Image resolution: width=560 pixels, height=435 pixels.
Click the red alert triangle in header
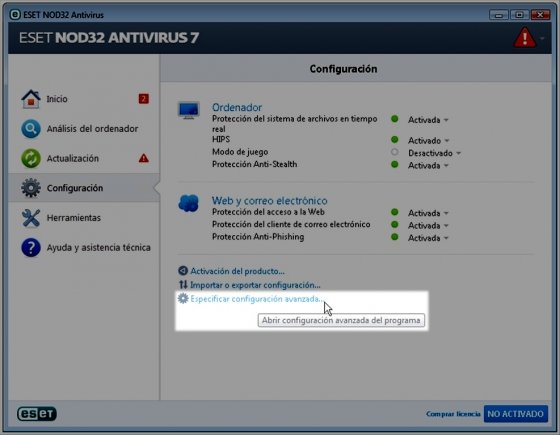pos(525,38)
